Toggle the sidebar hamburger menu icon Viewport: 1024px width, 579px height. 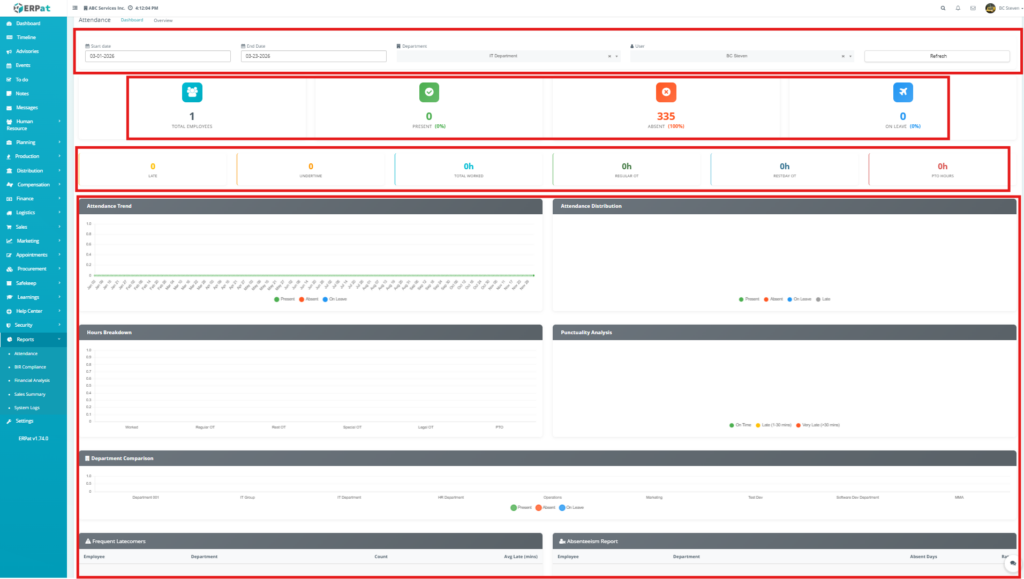click(75, 7)
